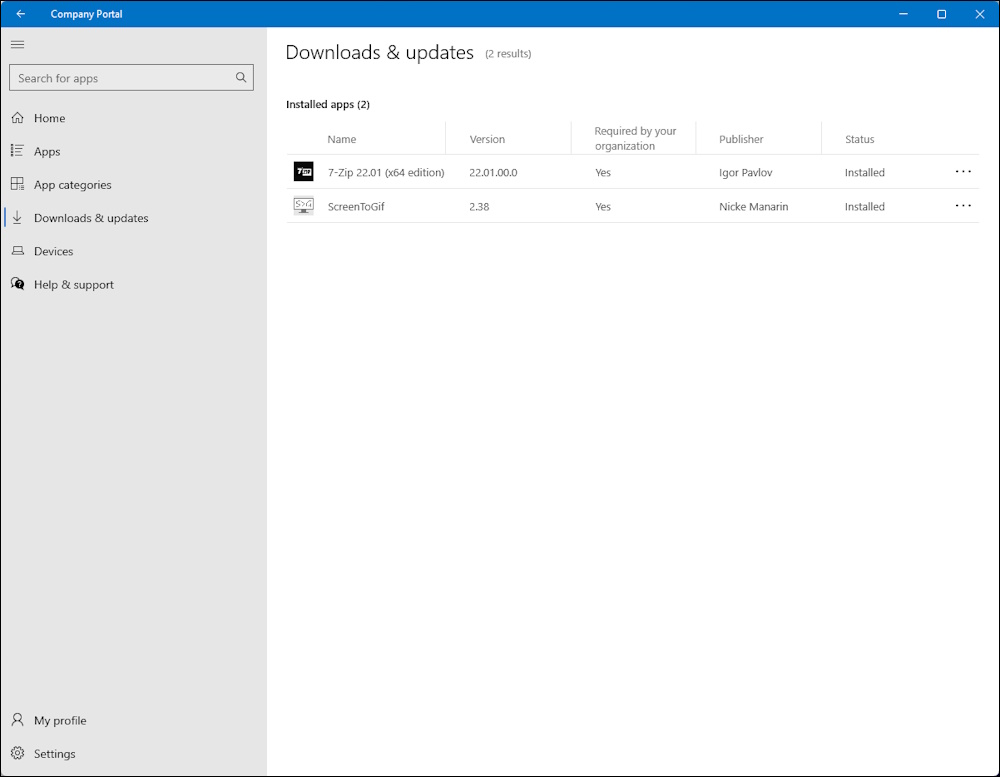Go to Home in sidebar
This screenshot has height=777, width=1000.
coord(134,118)
